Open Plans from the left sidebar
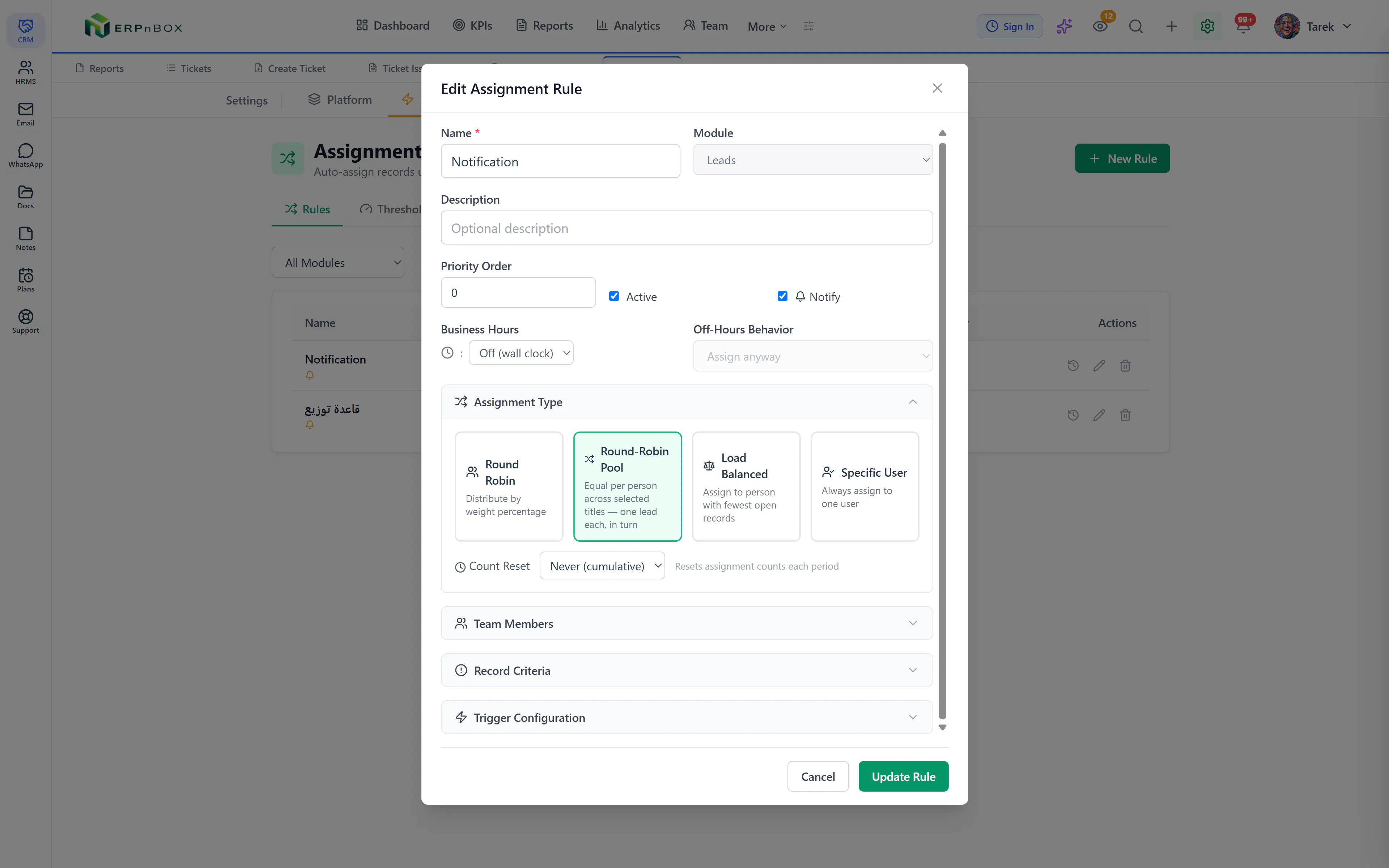This screenshot has width=1389, height=868. pos(25,280)
